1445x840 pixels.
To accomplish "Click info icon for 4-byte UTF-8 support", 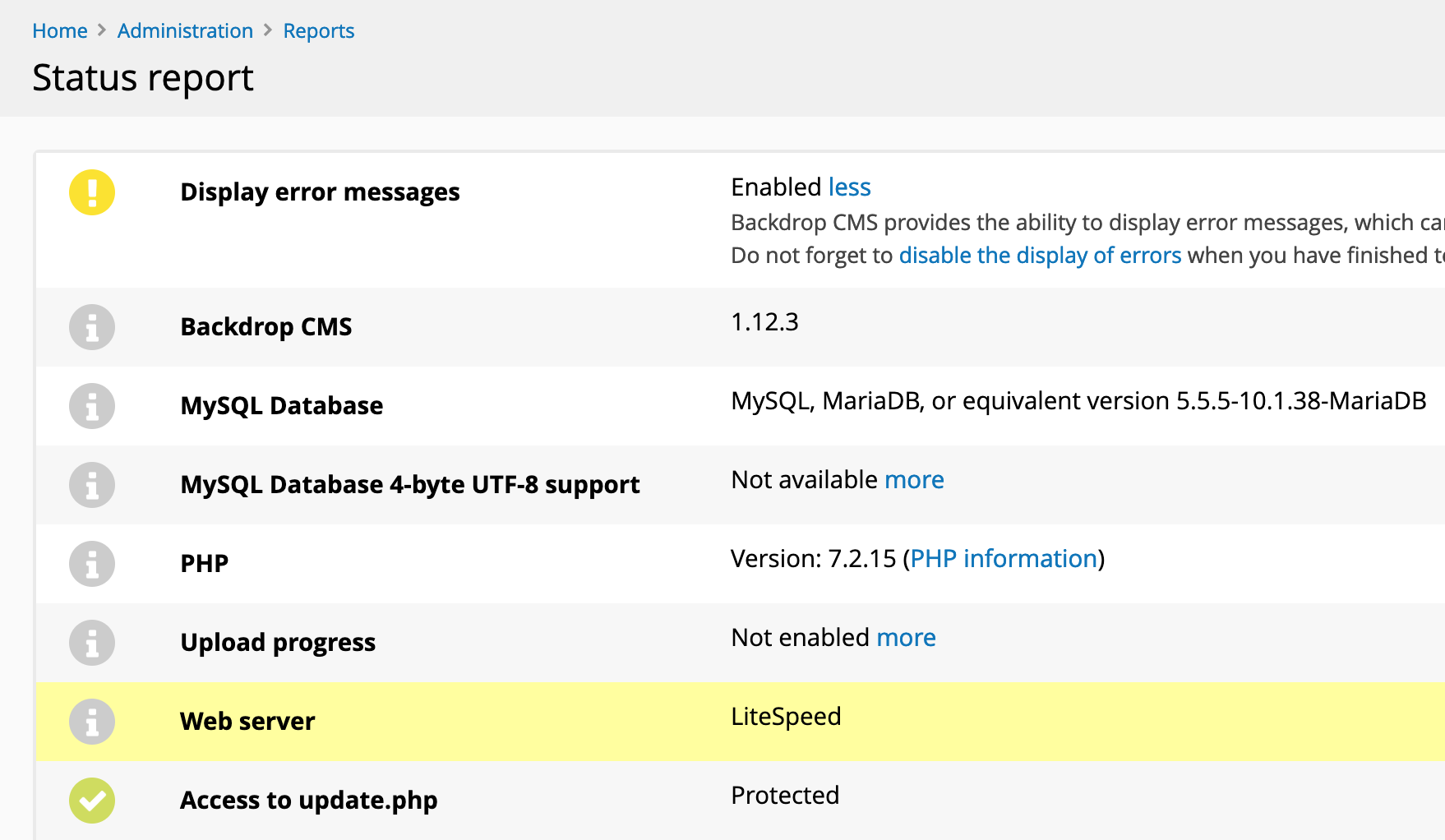I will [x=92, y=485].
